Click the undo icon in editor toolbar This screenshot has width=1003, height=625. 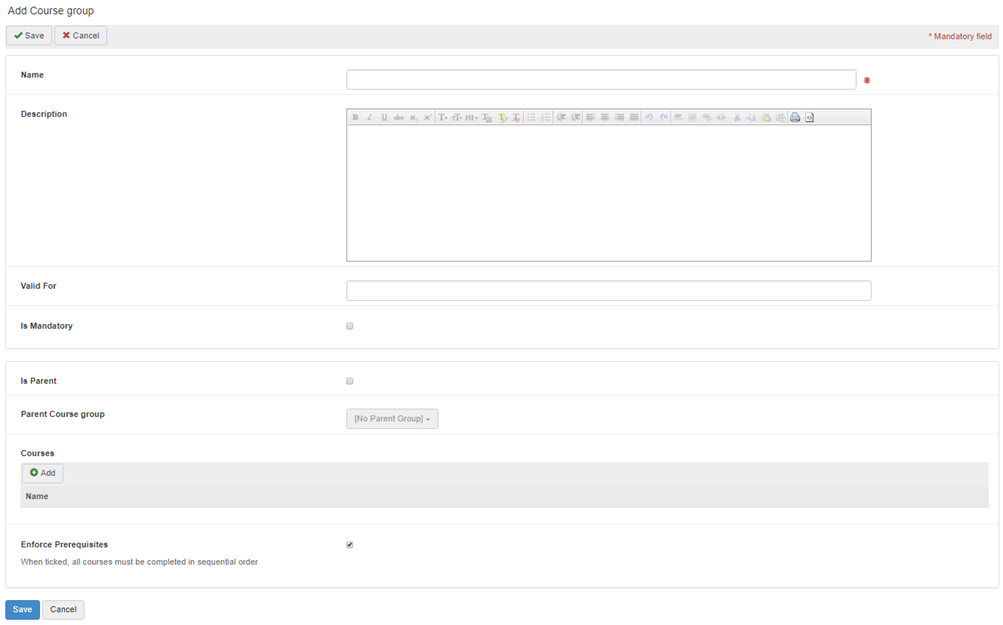[x=649, y=117]
